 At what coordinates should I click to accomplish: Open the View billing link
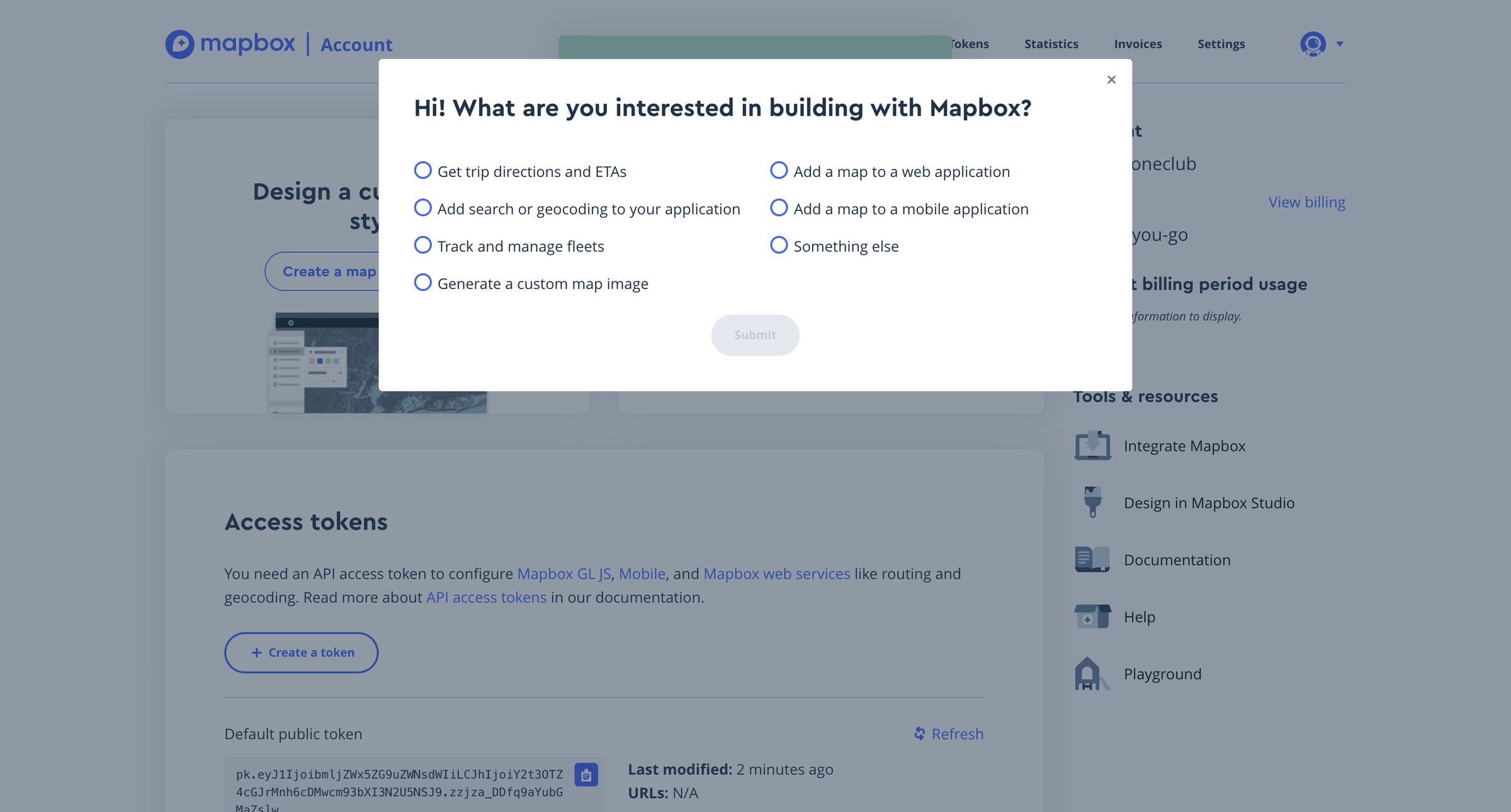(1306, 202)
